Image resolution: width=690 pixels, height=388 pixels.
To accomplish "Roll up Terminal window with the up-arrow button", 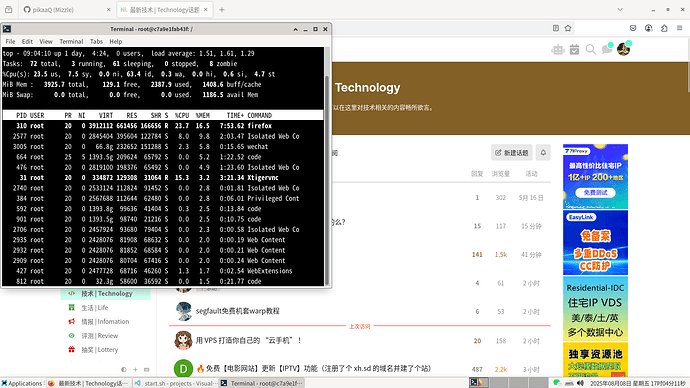I will [295, 29].
